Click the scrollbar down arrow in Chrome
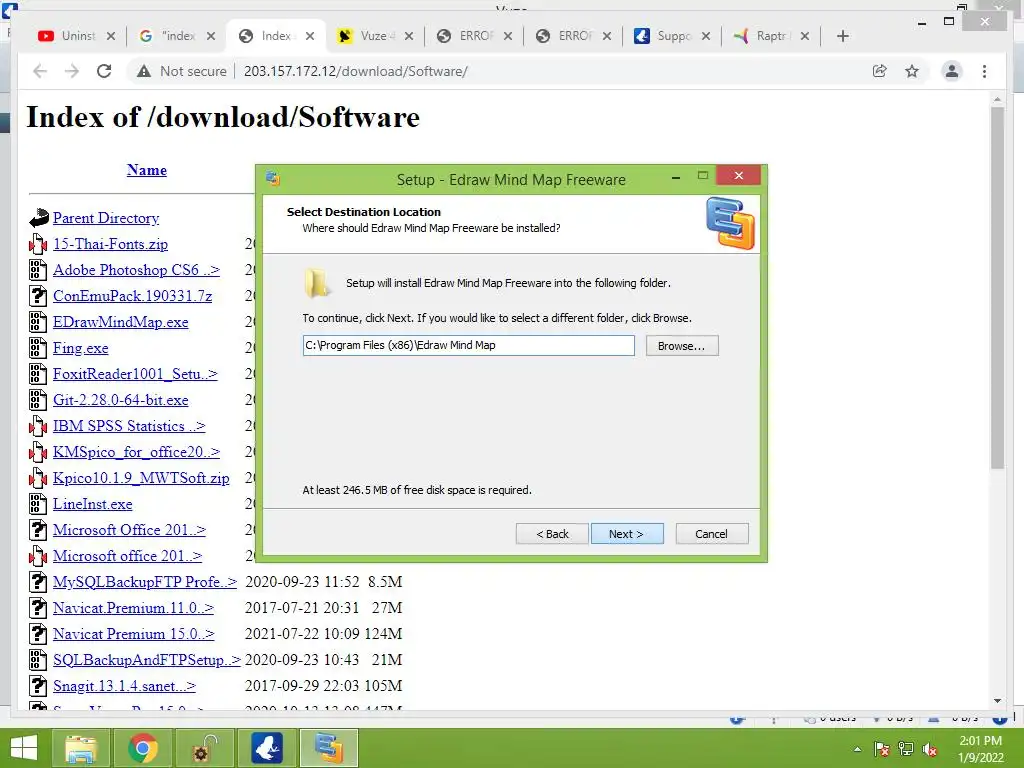This screenshot has height=768, width=1024. (x=997, y=701)
